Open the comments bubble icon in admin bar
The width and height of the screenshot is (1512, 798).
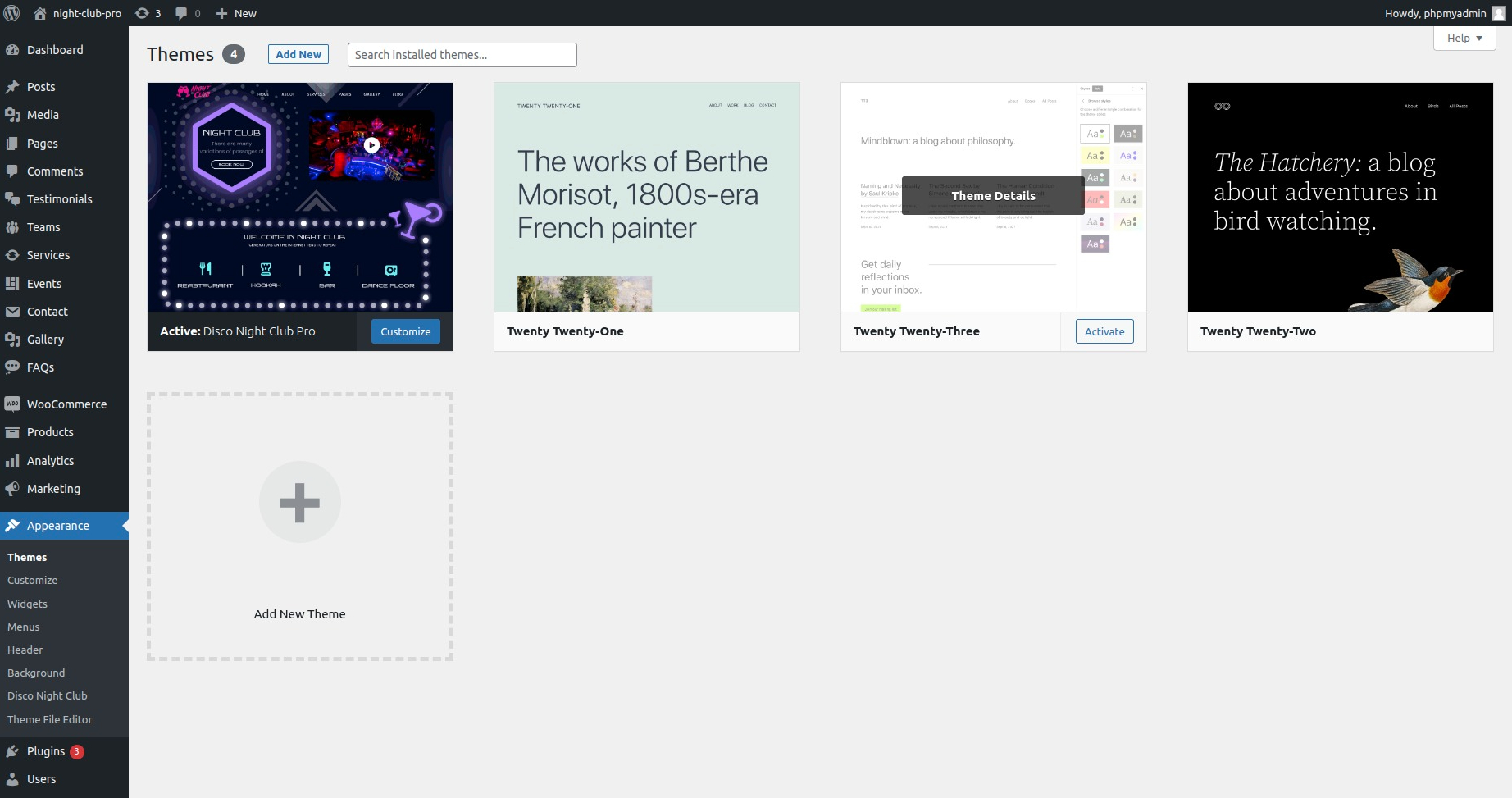tap(181, 13)
